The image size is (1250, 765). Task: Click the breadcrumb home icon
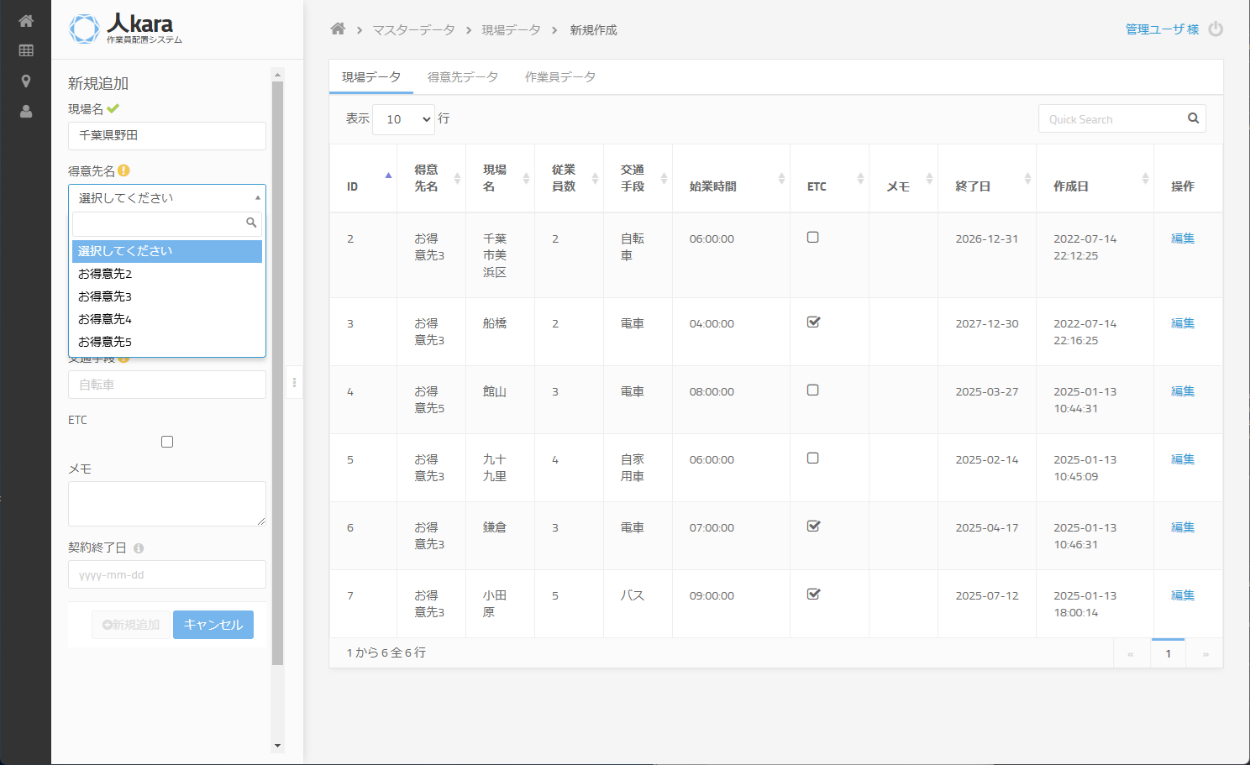(338, 30)
